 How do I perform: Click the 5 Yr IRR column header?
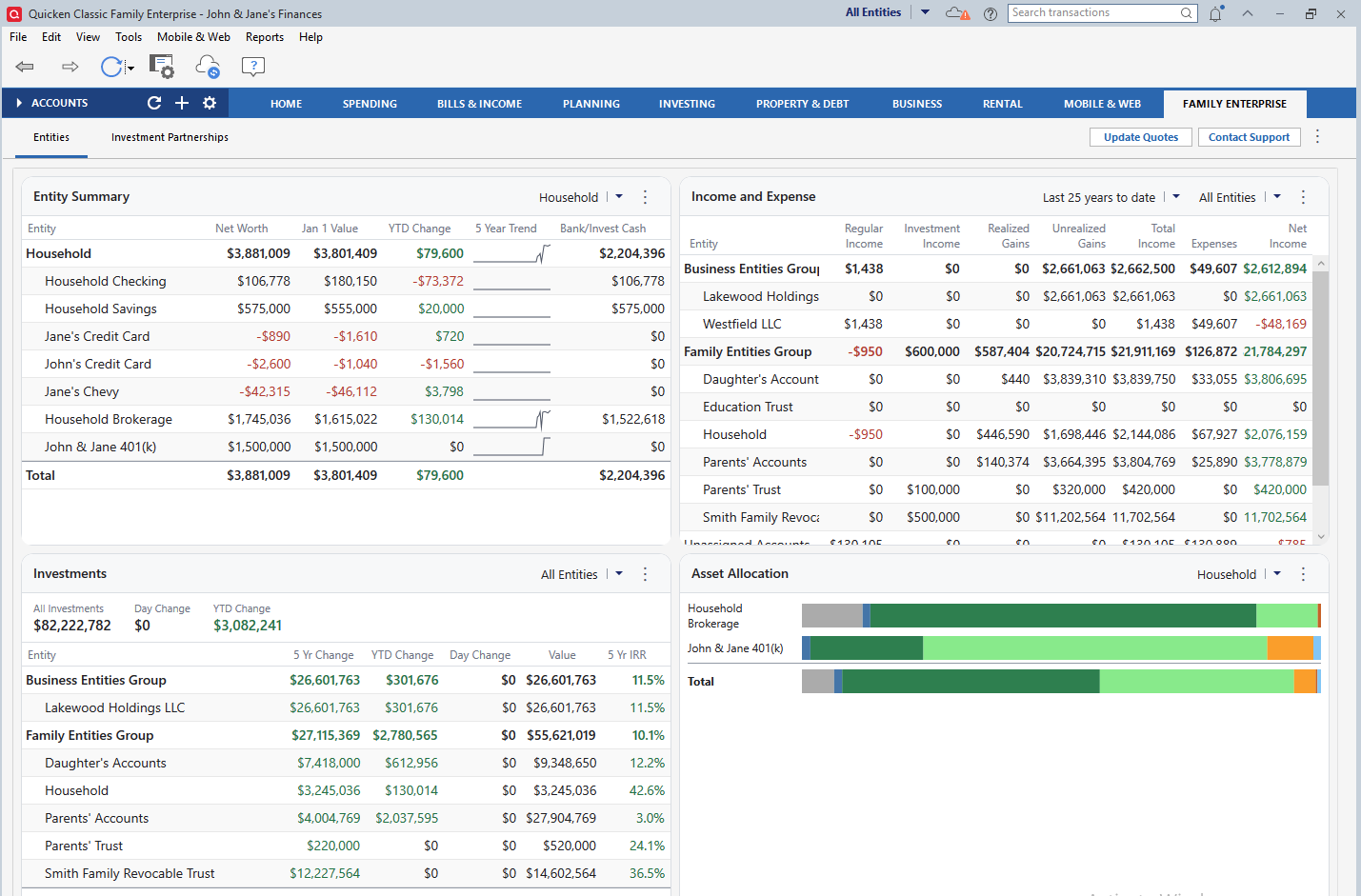pyautogui.click(x=627, y=655)
